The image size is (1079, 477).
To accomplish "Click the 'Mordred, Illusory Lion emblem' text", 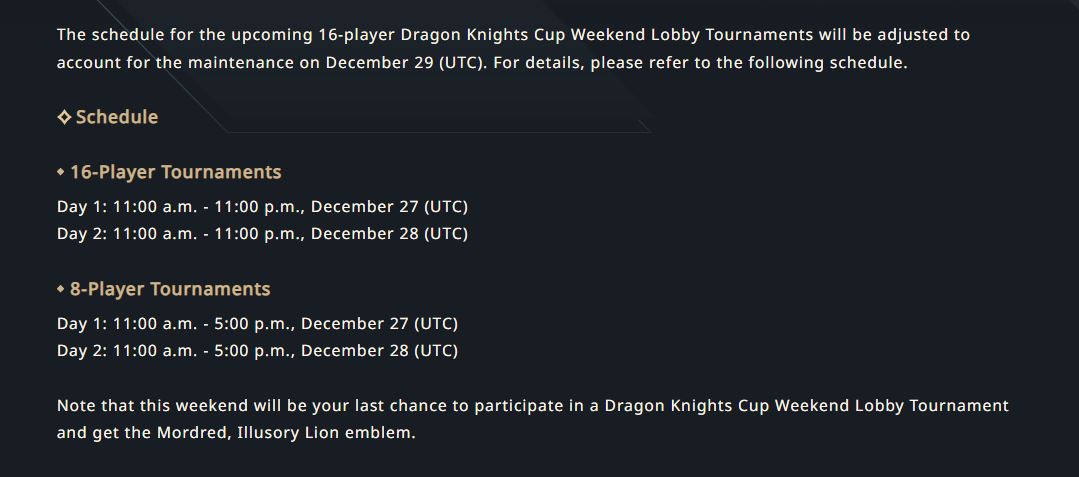I will [x=285, y=433].
